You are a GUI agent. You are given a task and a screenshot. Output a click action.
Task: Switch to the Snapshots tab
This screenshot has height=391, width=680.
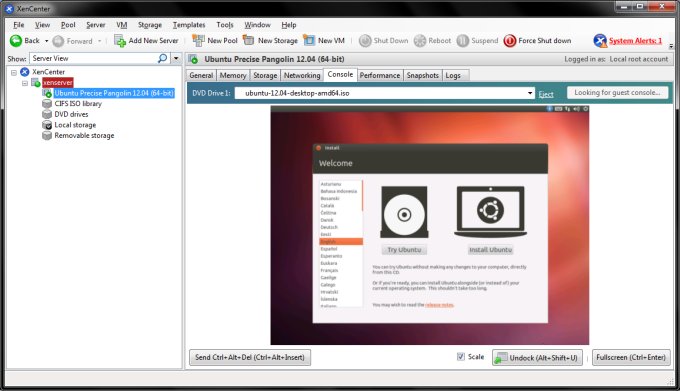pos(422,75)
